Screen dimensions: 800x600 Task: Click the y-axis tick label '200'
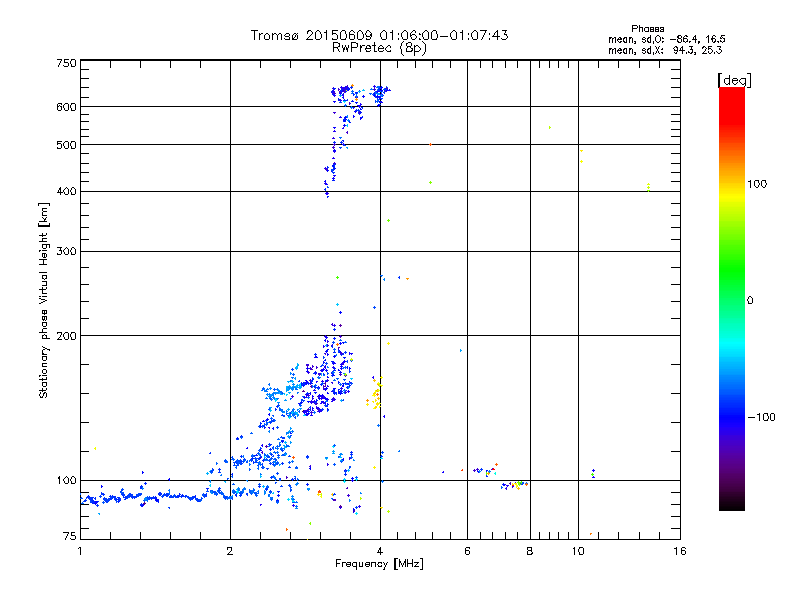click(x=66, y=336)
